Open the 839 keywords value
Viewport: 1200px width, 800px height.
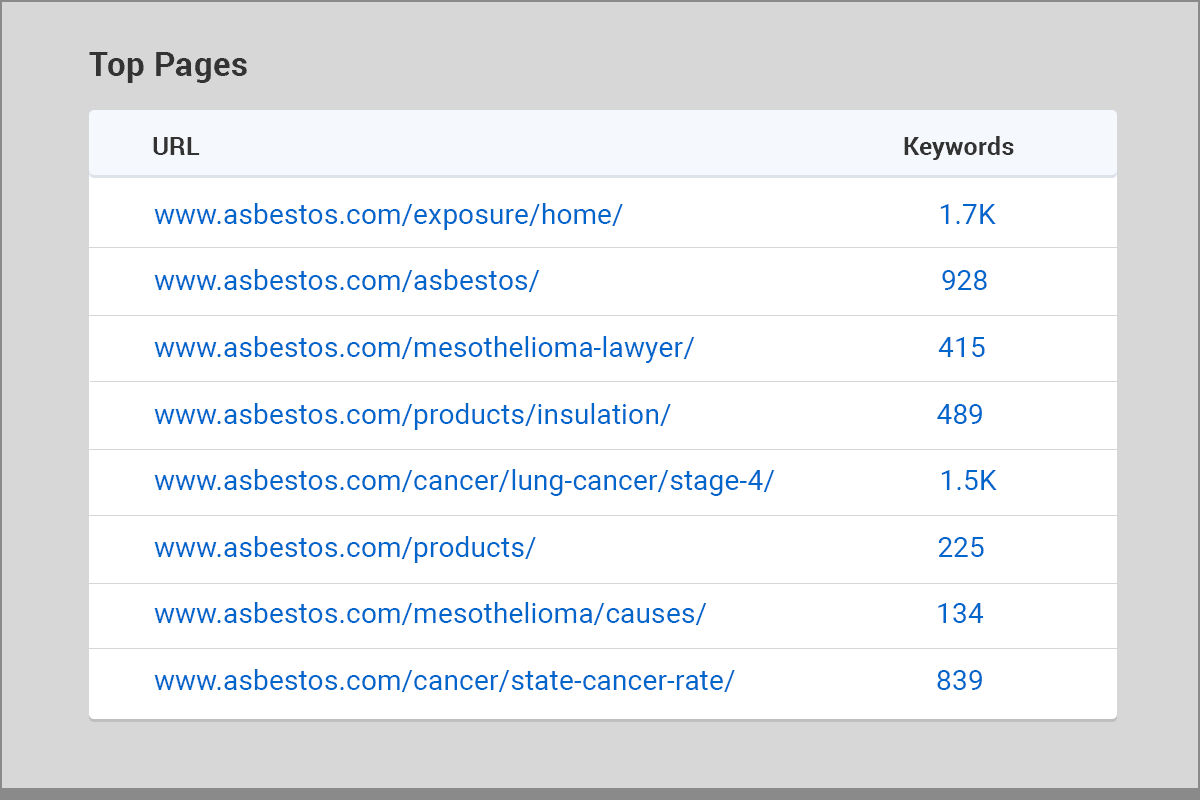pos(960,681)
